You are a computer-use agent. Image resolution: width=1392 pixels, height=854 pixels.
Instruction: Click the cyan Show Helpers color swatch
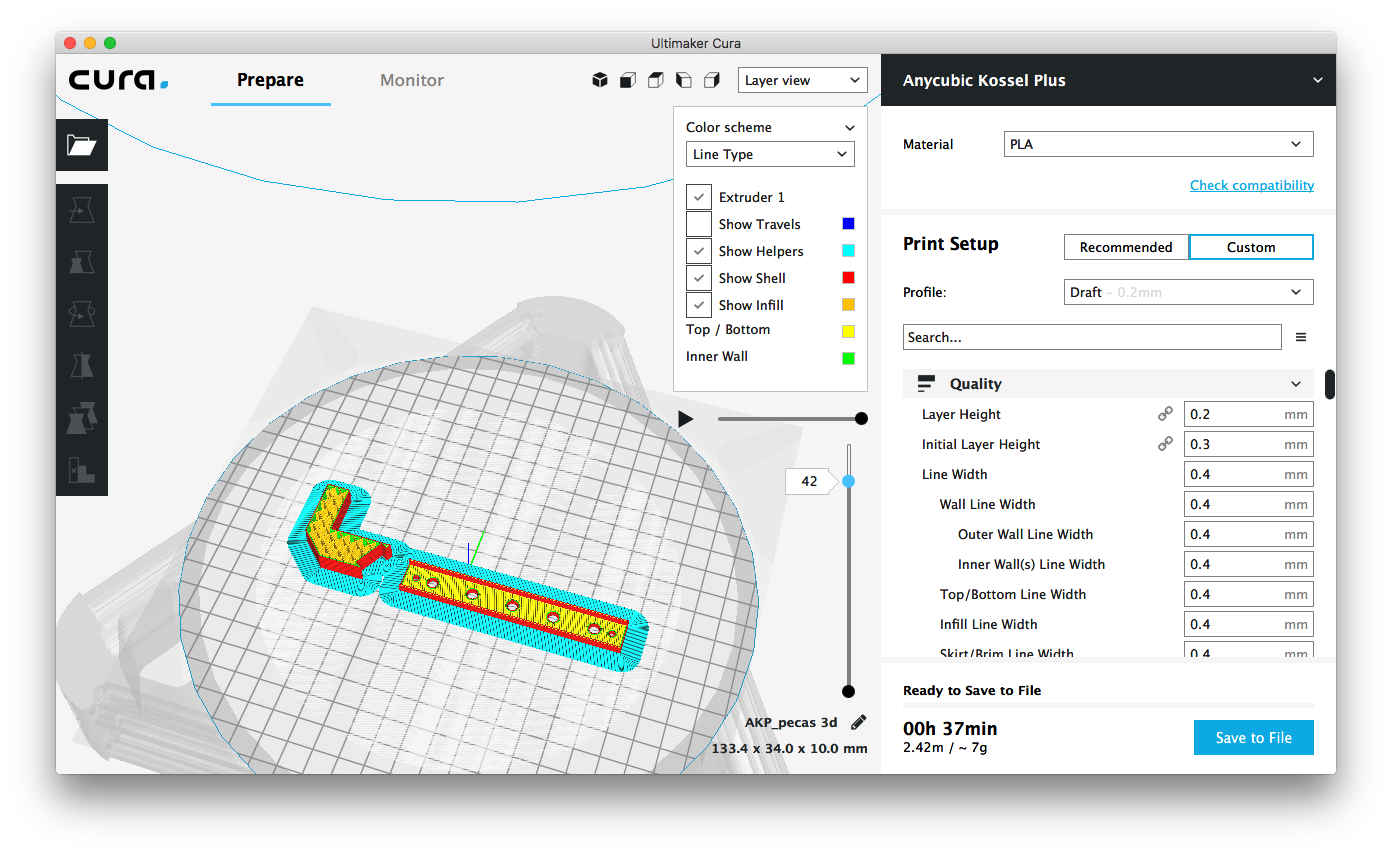pyautogui.click(x=849, y=251)
